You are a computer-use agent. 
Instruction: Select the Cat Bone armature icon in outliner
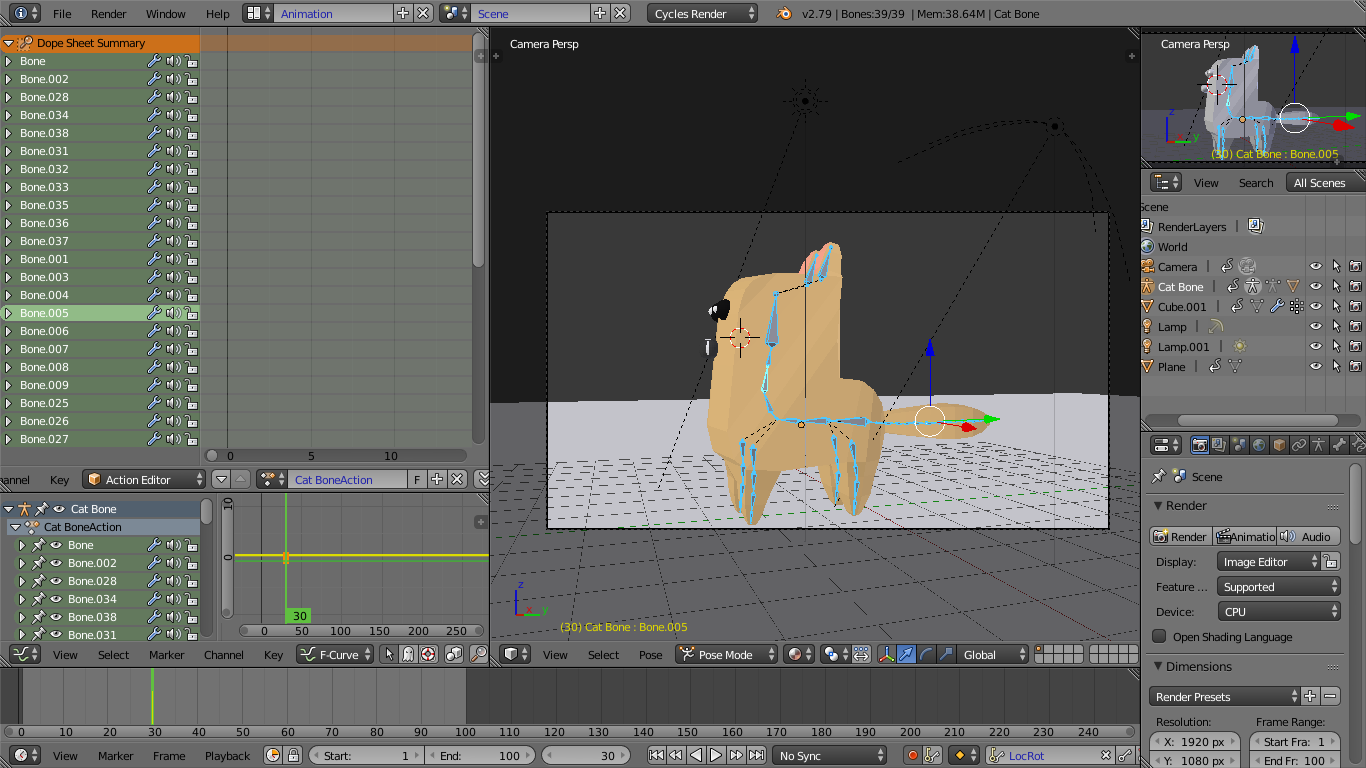(x=1147, y=286)
